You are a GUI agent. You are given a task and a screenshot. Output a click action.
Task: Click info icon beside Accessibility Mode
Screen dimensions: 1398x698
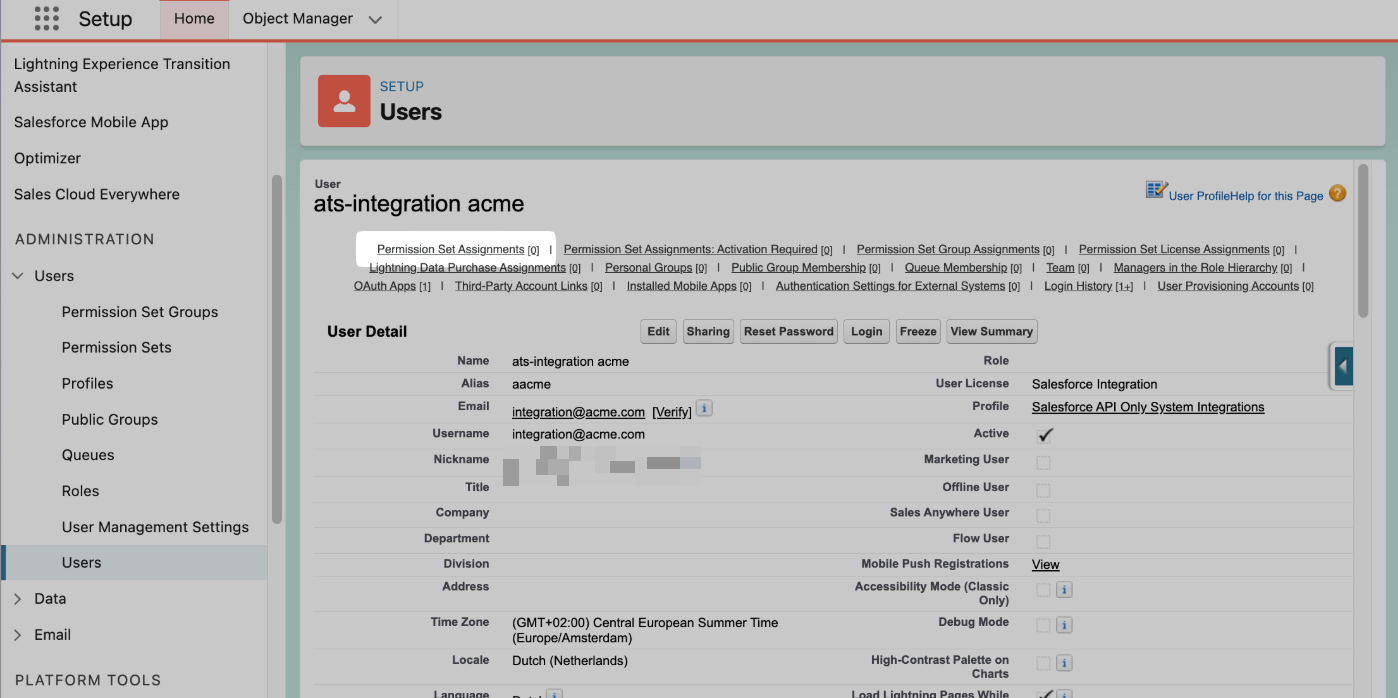pos(1064,590)
